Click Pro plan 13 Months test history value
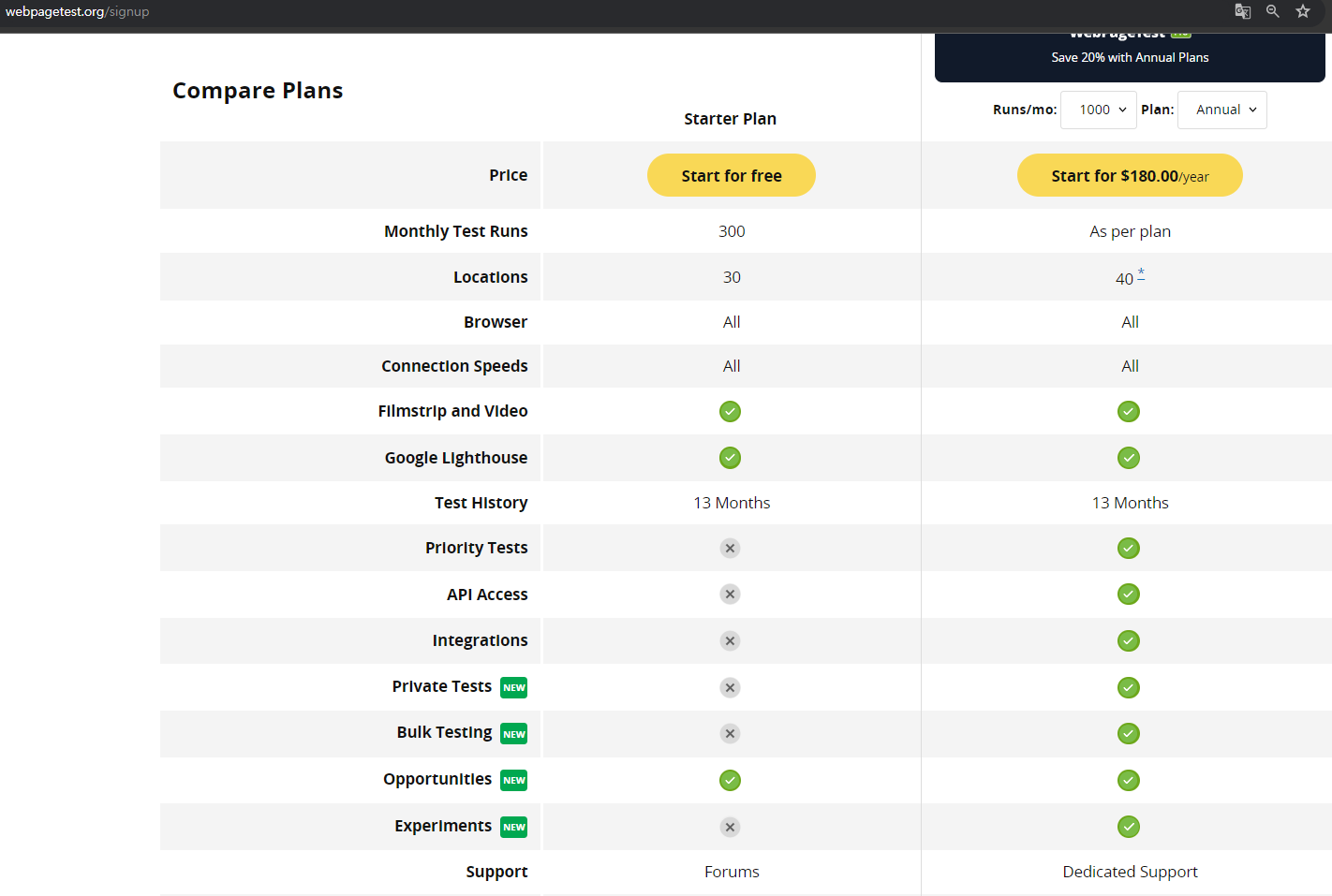This screenshot has height=896, width=1332. point(1130,503)
